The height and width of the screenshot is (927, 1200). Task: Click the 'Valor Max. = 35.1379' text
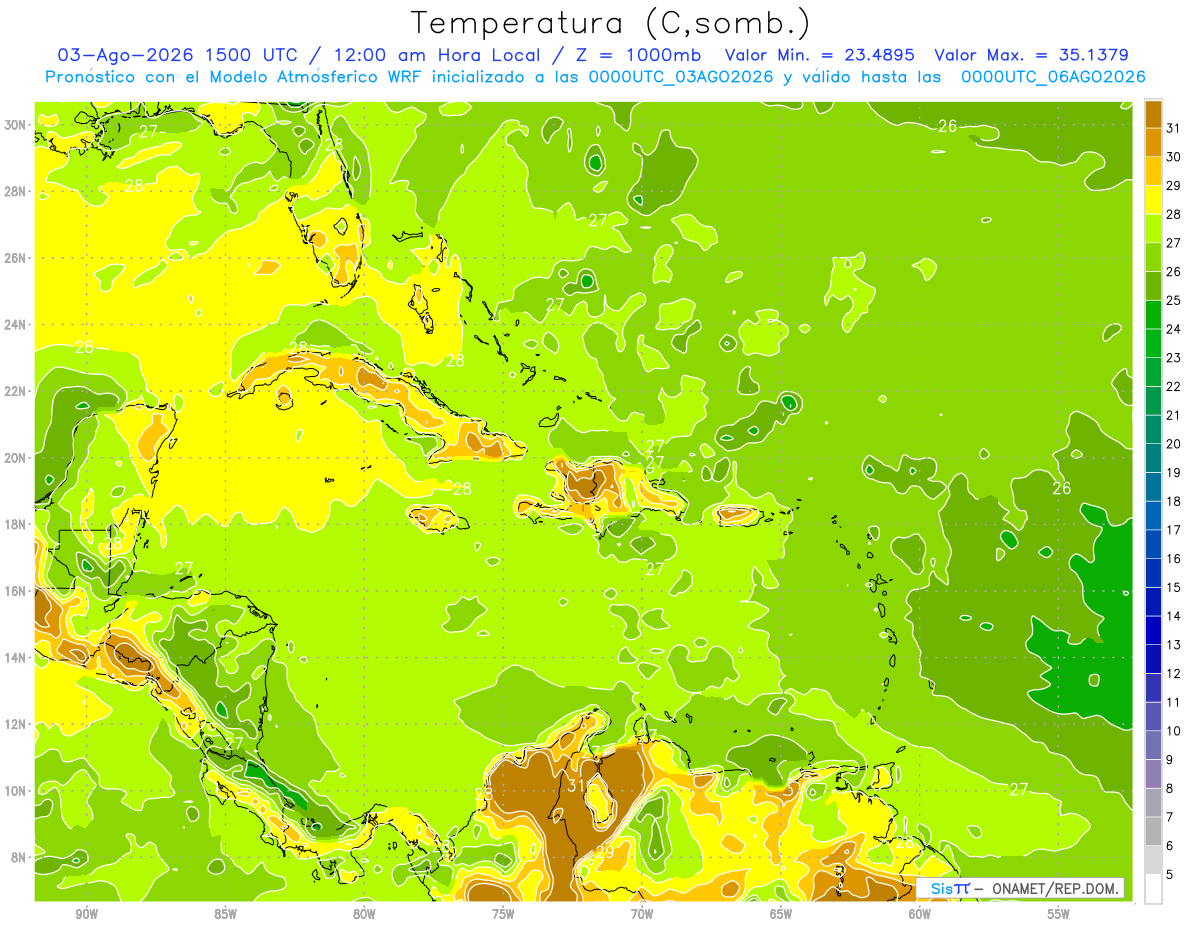tap(1031, 55)
